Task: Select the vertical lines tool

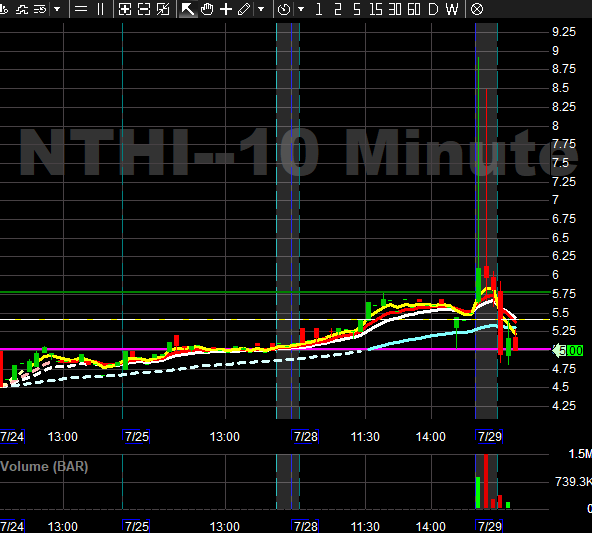Action: click(100, 9)
